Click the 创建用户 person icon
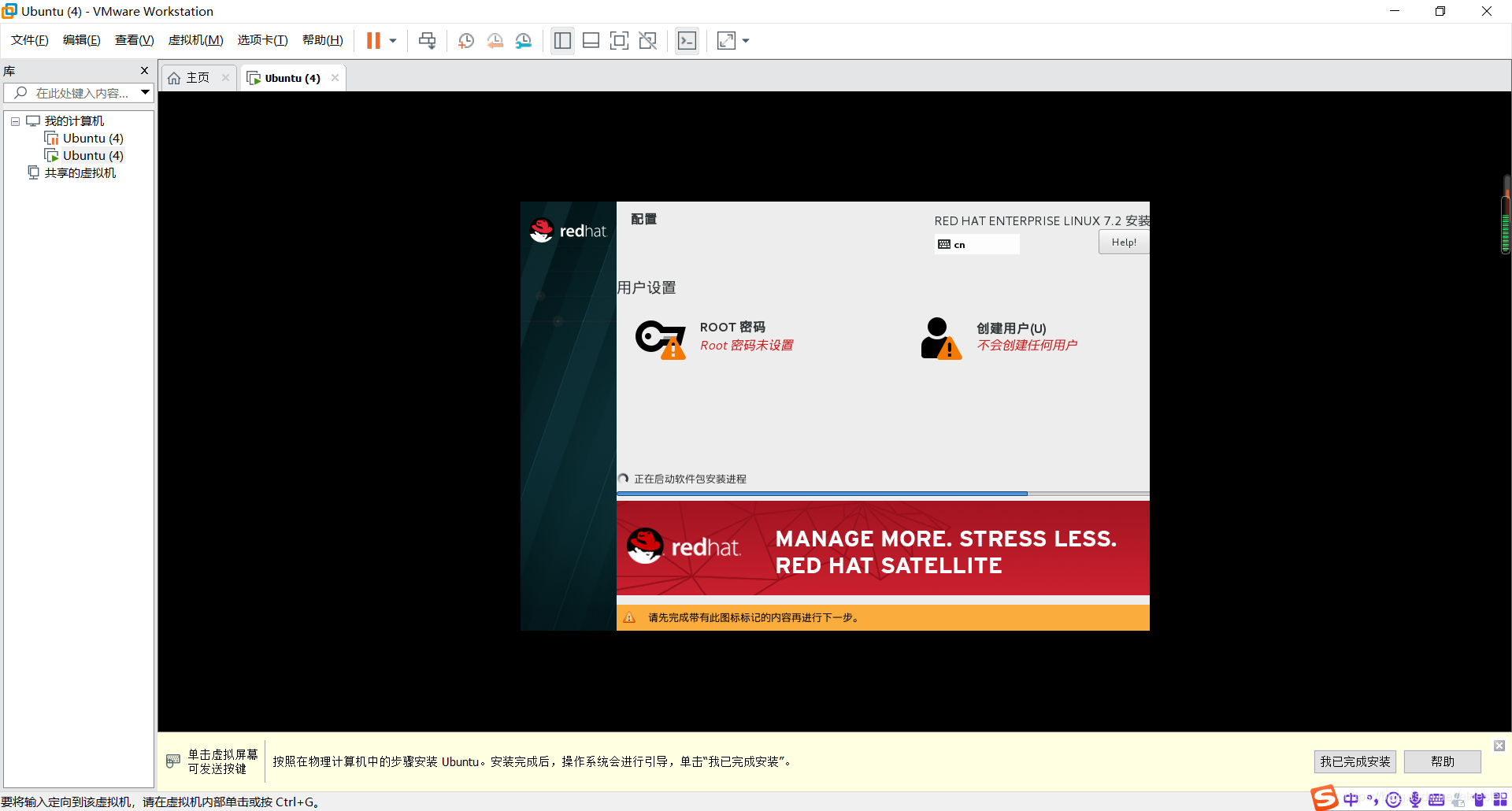The image size is (1512, 811). [941, 339]
